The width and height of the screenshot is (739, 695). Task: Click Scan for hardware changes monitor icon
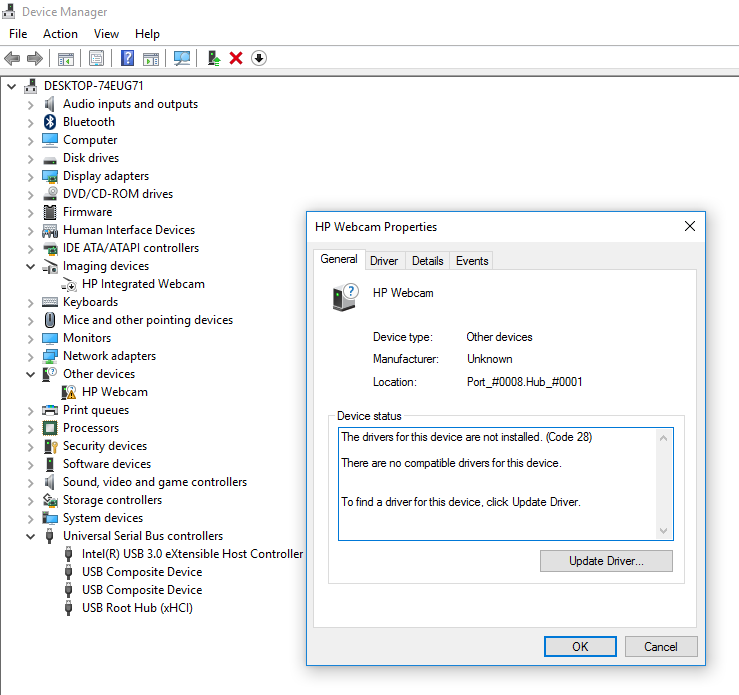click(182, 58)
